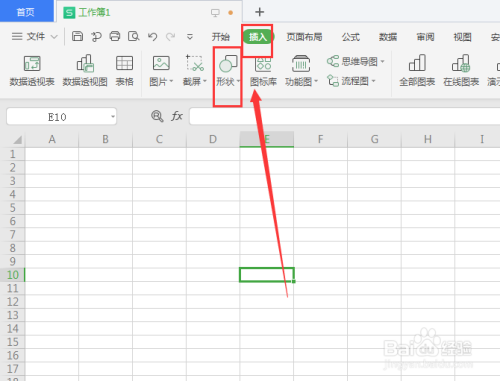
Task: Click the Select All corner triangle
Action: 17,139
